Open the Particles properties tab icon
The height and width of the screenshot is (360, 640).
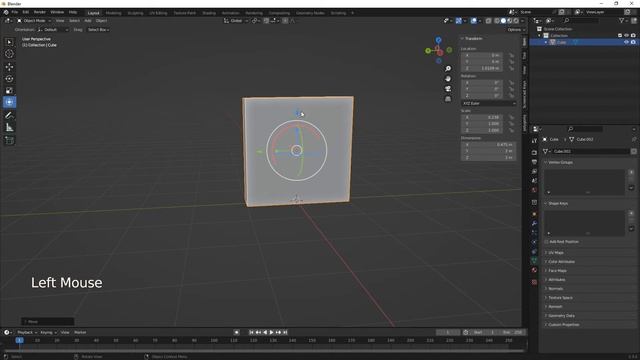point(534,233)
